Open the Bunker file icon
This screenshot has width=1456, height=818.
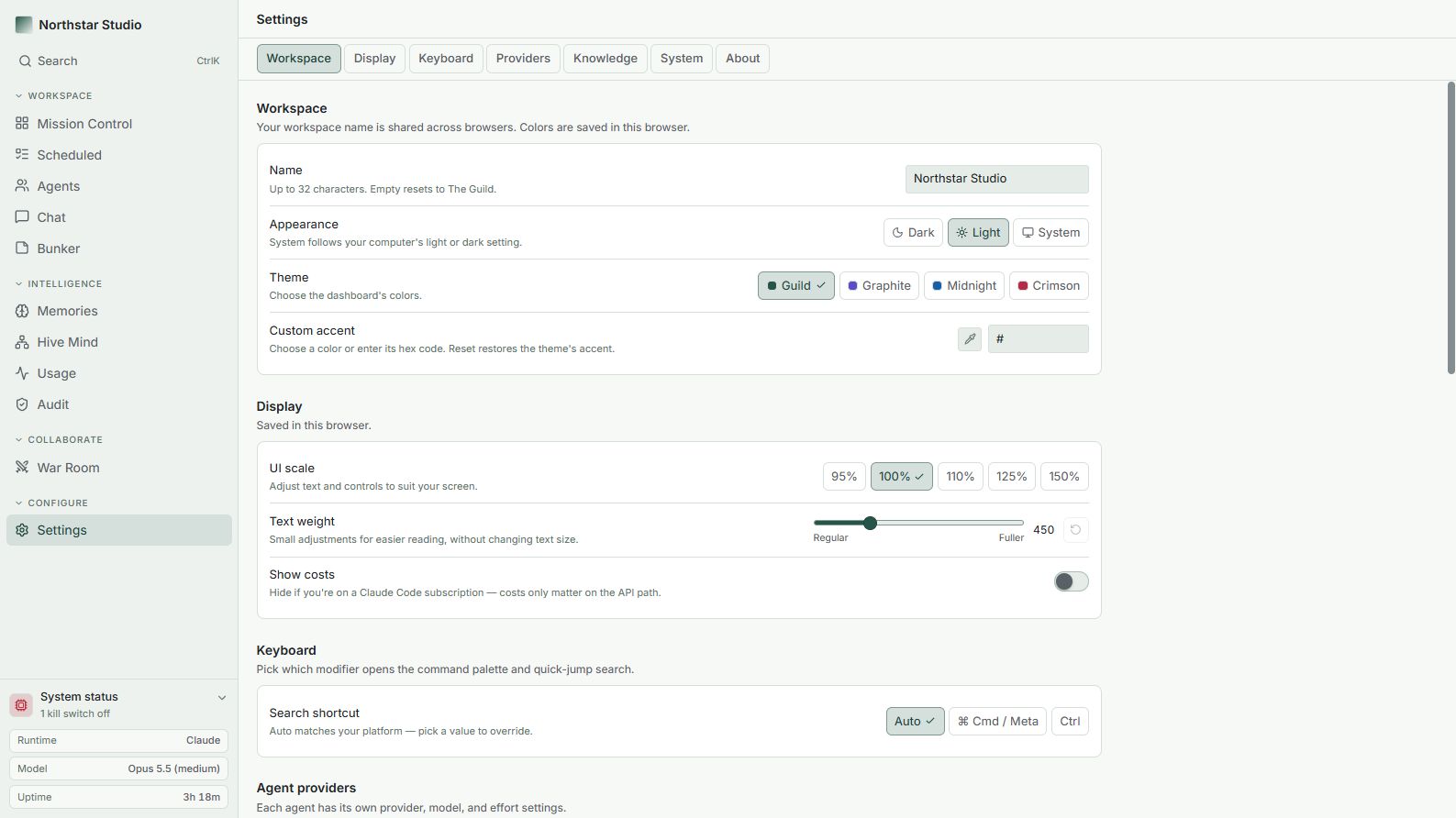[22, 249]
